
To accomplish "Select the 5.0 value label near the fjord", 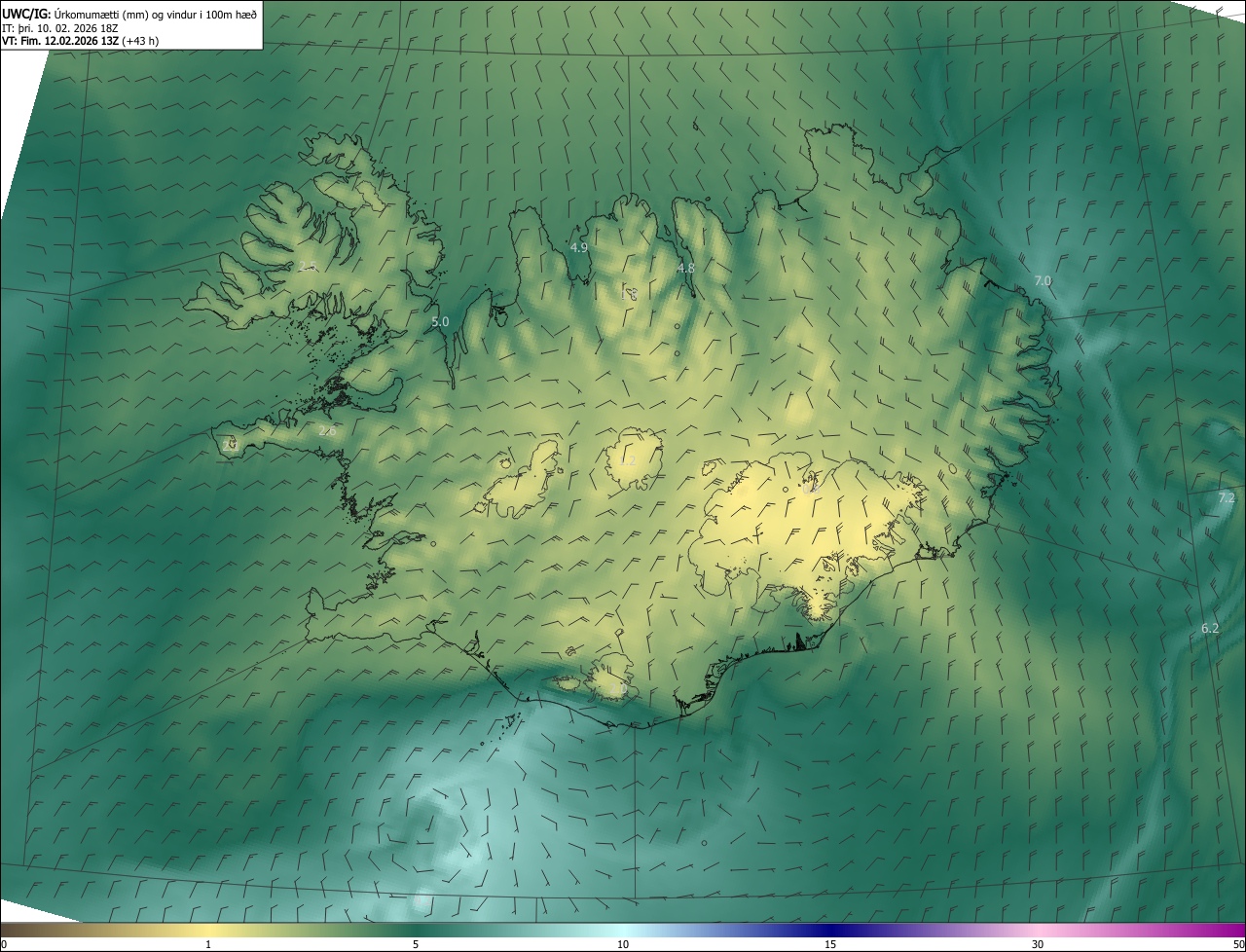I will [439, 321].
